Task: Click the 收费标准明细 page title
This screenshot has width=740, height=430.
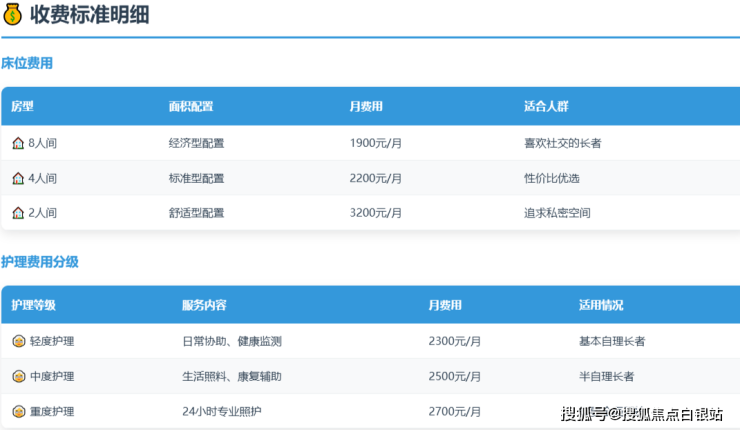Action: pos(90,16)
